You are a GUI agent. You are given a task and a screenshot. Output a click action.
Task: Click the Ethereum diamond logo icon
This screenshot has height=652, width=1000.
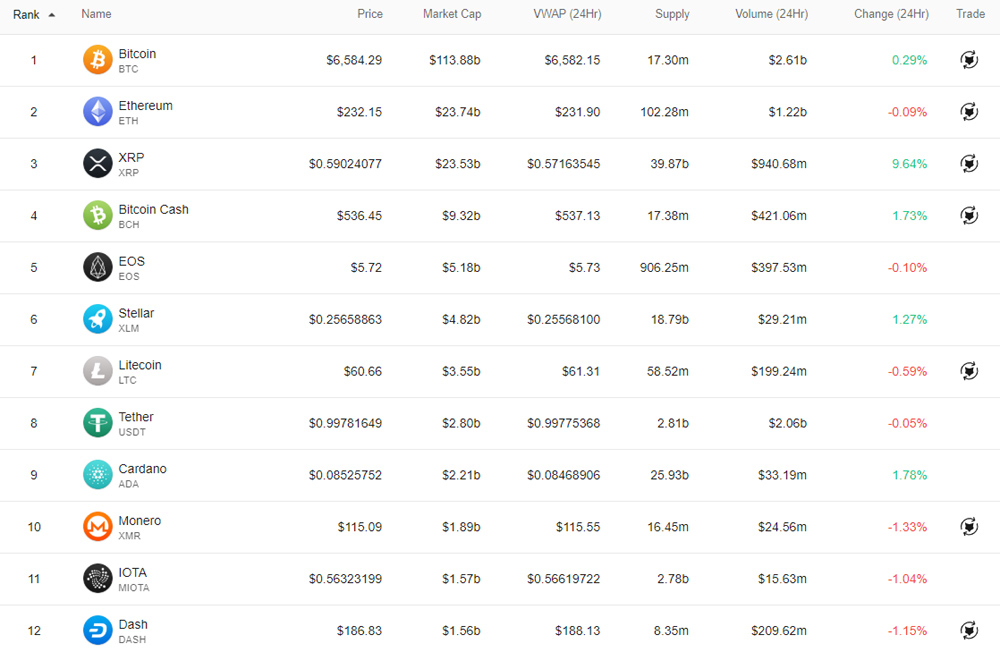pyautogui.click(x=97, y=112)
